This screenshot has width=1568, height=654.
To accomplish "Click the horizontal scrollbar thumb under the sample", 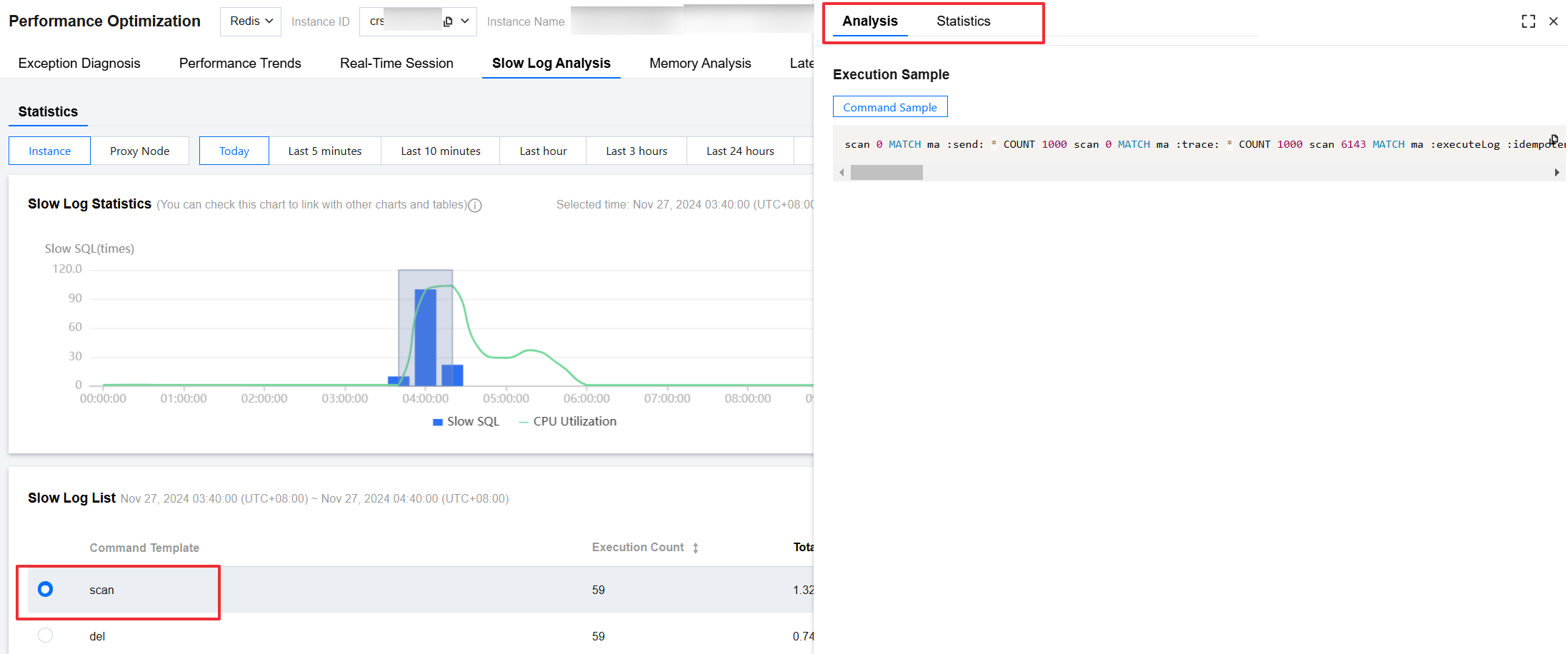I will coord(887,173).
